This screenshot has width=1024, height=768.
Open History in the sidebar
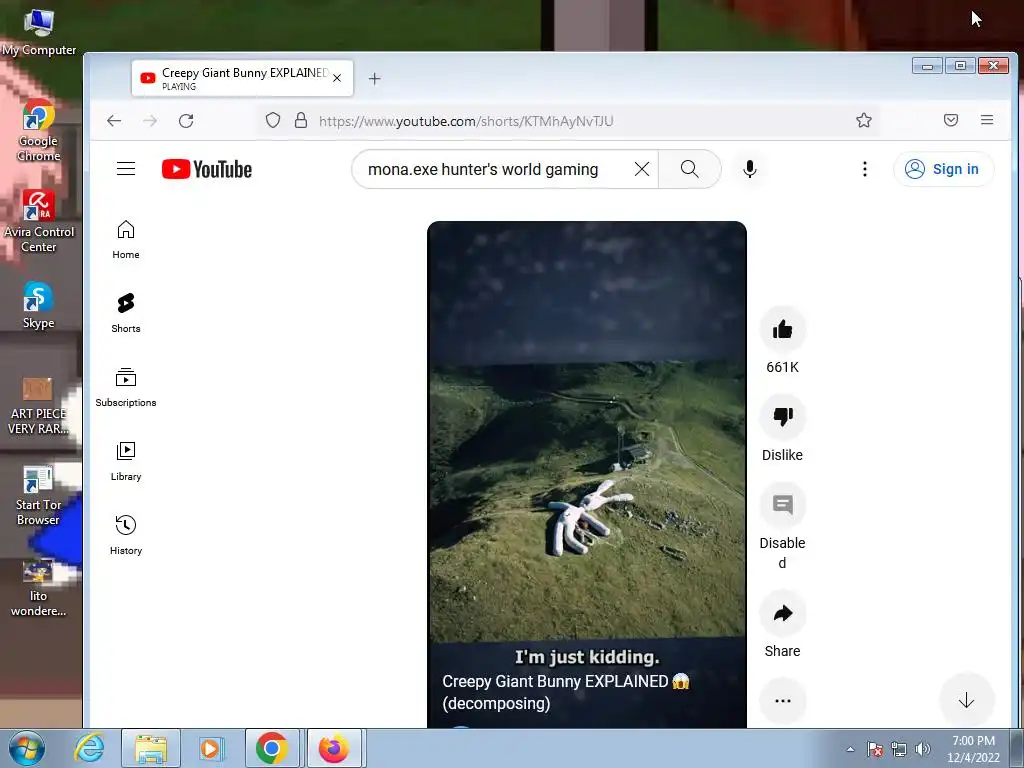(x=126, y=536)
